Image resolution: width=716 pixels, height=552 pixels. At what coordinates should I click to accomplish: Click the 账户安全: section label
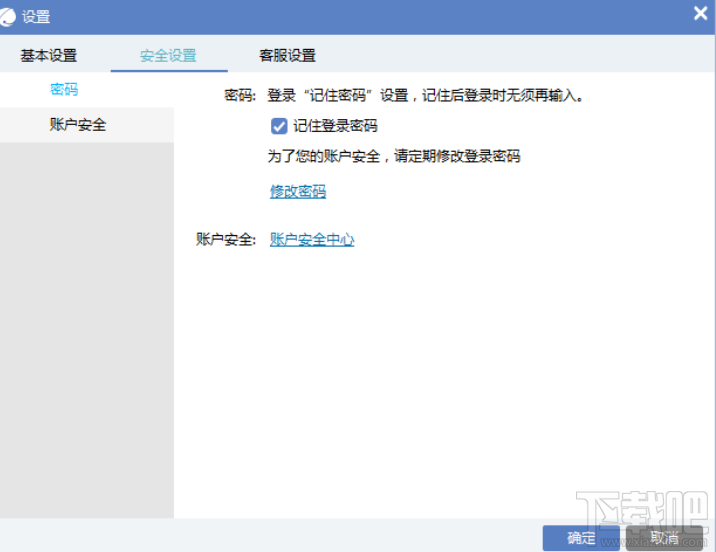[226, 239]
